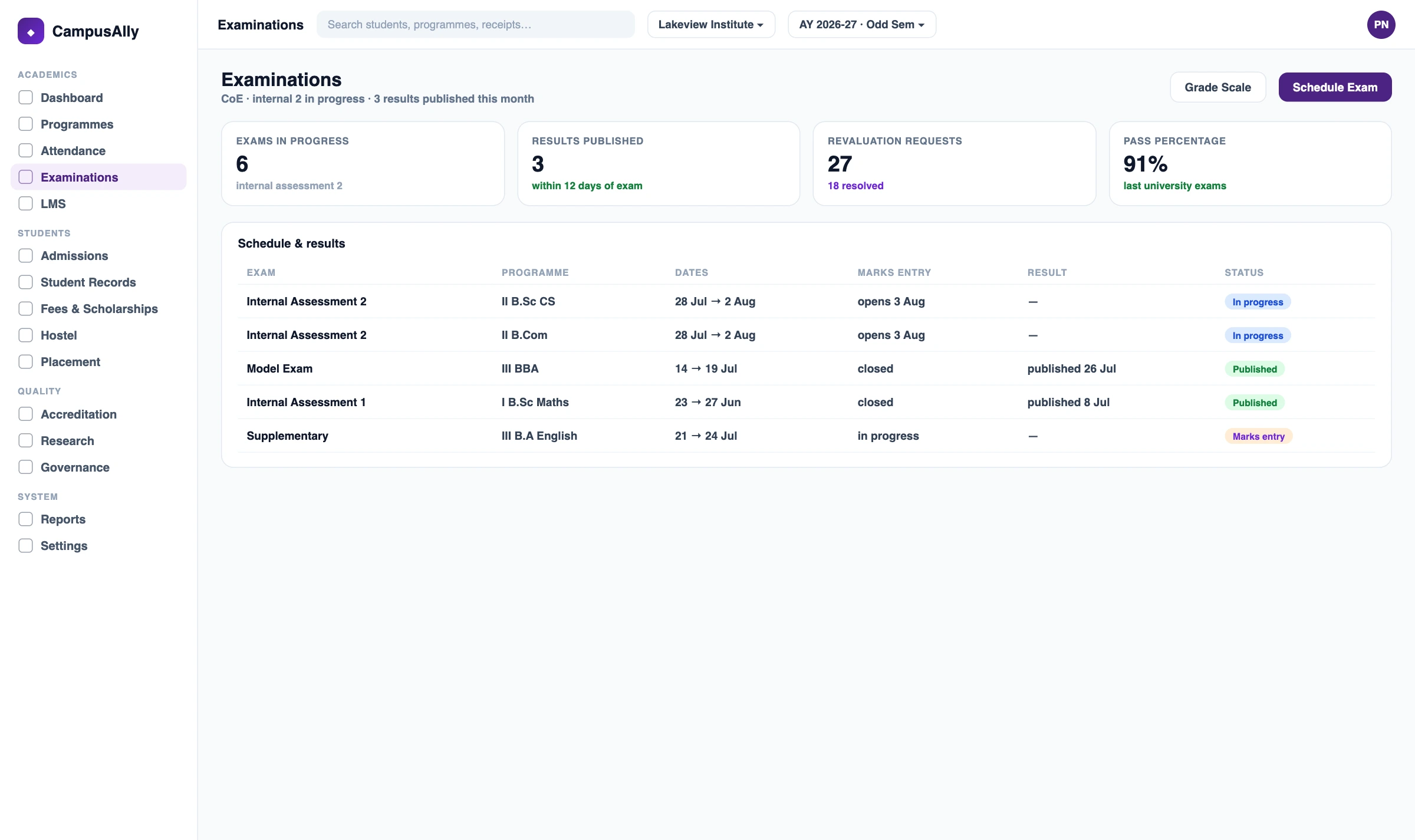Image resolution: width=1415 pixels, height=840 pixels.
Task: Click Internal Assessment 1 exam name
Action: pyautogui.click(x=306, y=402)
